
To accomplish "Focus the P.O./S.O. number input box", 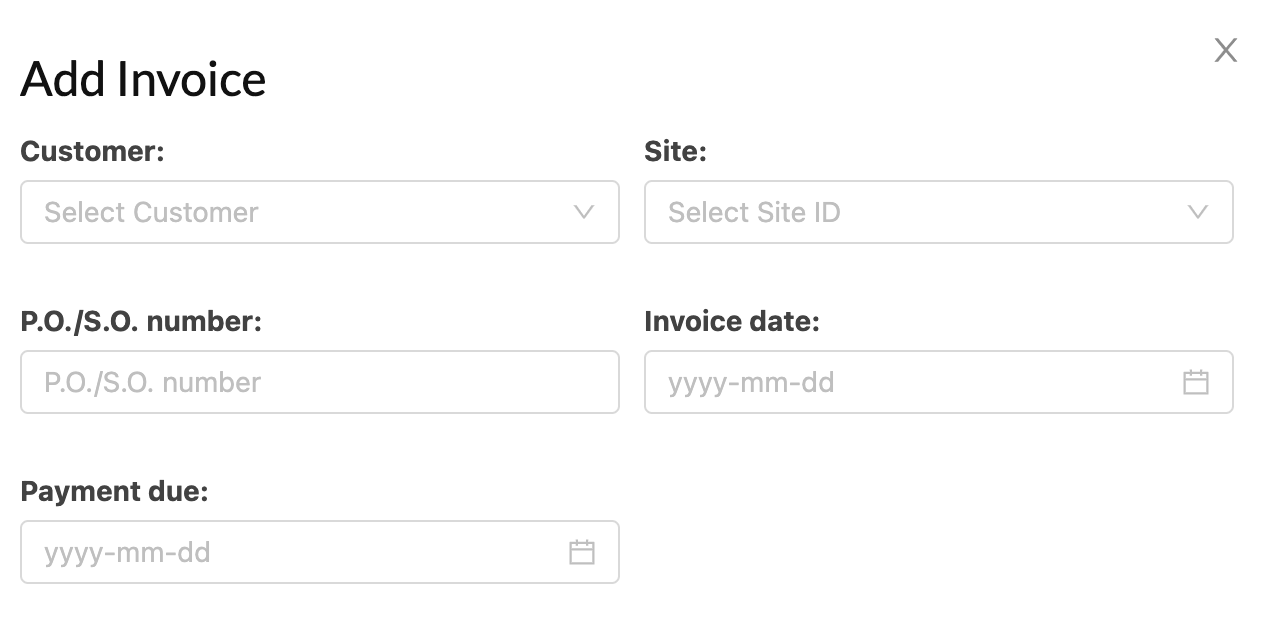I will [320, 382].
